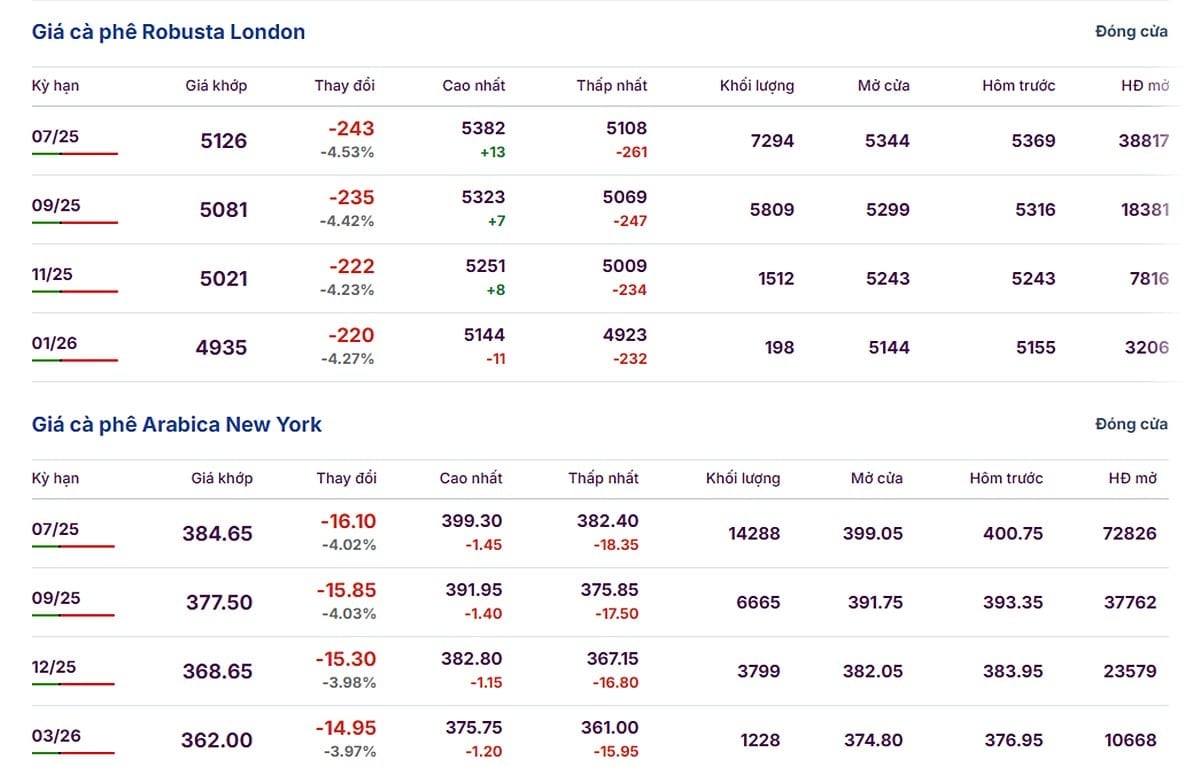Click the Giá cà phê Robusta London heading
Image resolution: width=1200 pixels, height=767 pixels.
tap(169, 32)
